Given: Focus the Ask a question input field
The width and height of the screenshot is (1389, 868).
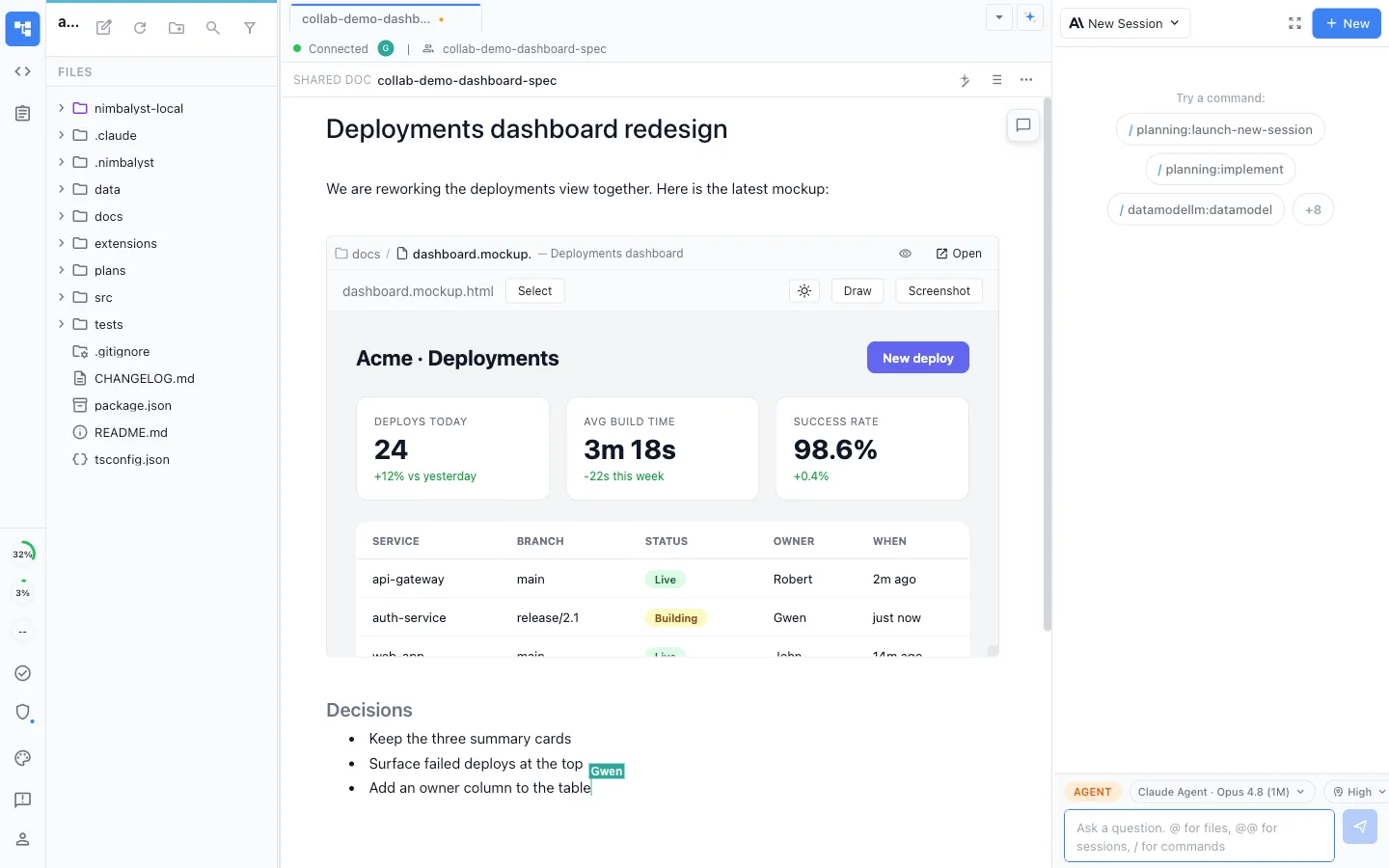Looking at the screenshot, I should click(1199, 836).
